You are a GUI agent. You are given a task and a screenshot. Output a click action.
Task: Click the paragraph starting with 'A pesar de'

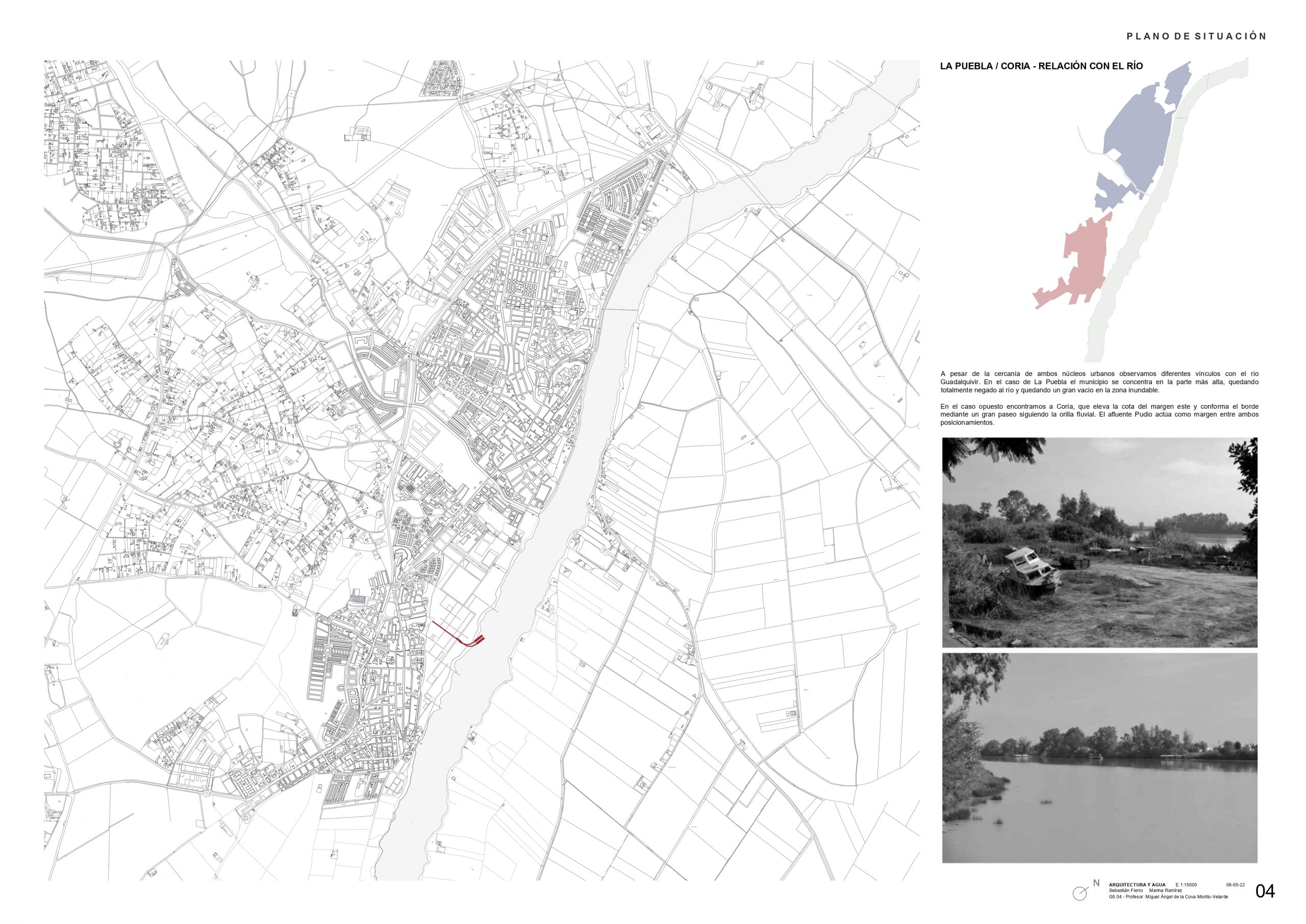pyautogui.click(x=1099, y=382)
